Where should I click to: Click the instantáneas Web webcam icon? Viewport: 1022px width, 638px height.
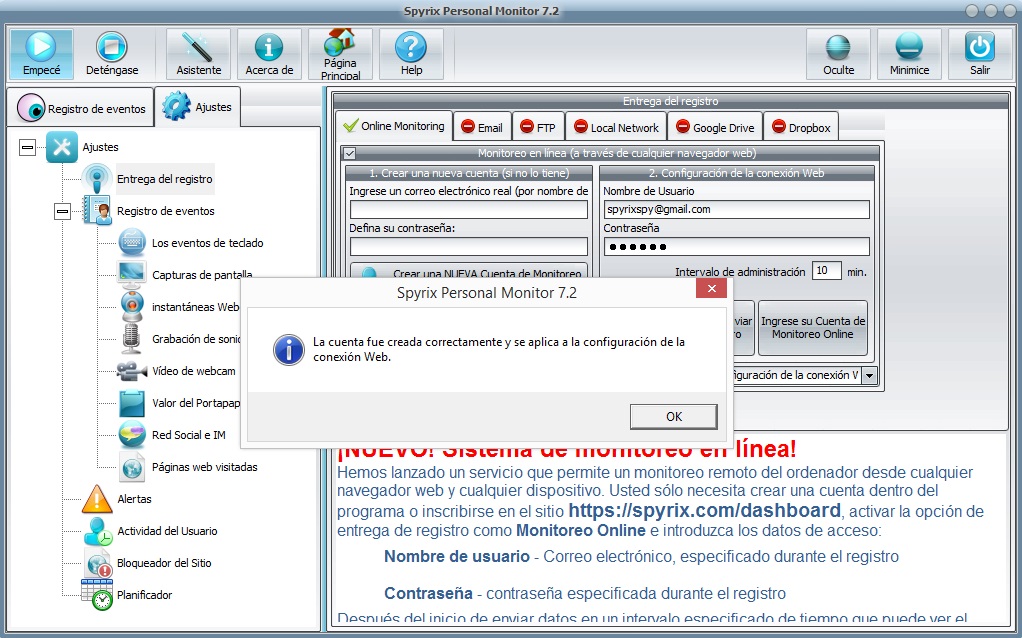tap(132, 306)
